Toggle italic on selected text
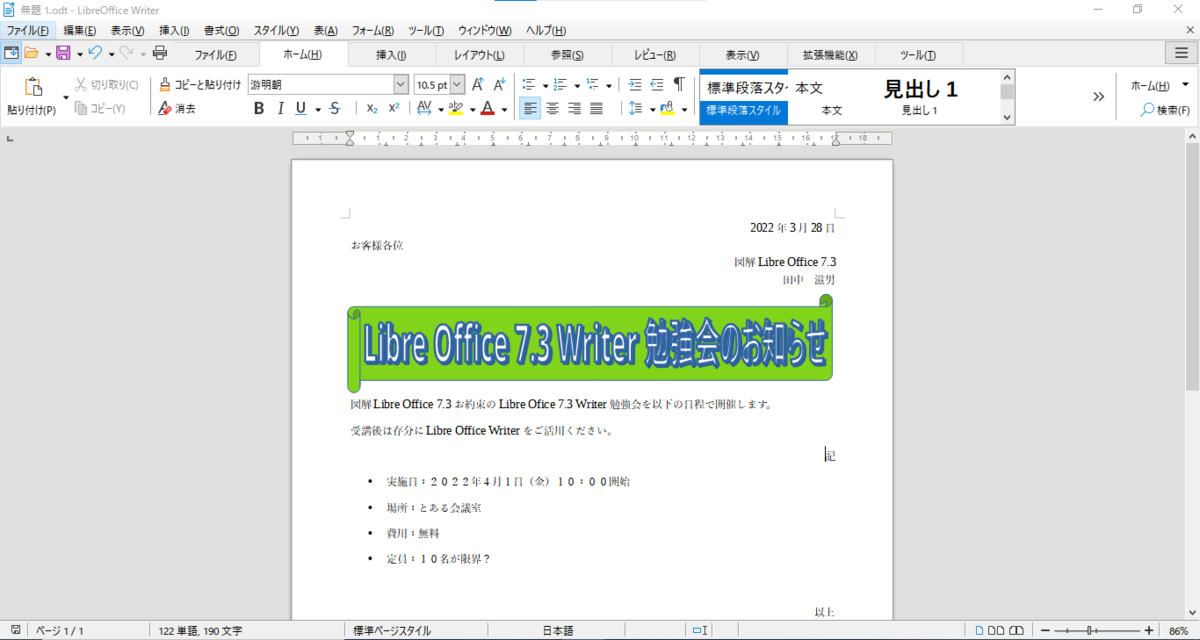Screen dimensions: 1200x640 [281, 108]
